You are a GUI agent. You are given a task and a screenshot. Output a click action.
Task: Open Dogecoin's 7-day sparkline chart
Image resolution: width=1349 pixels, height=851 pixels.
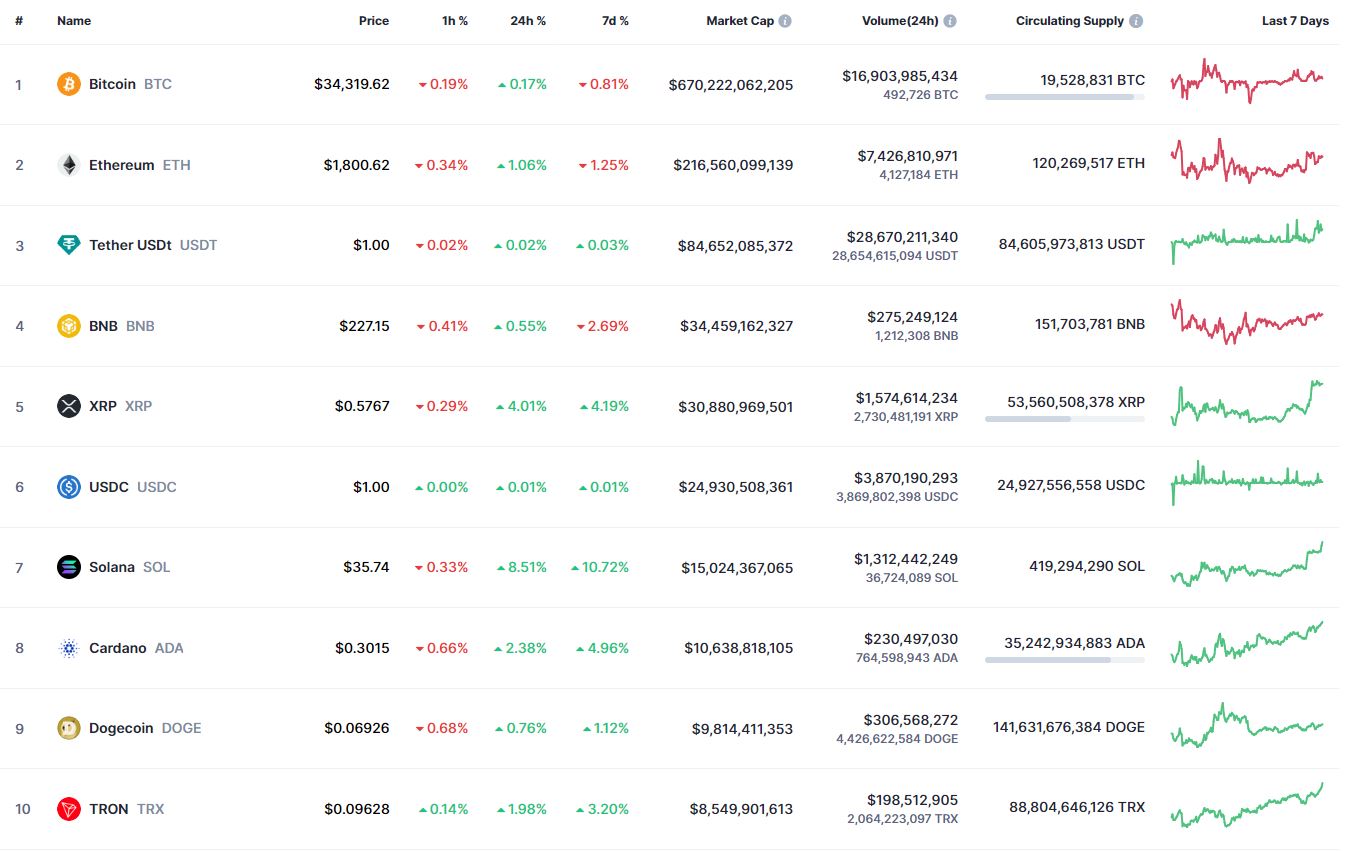point(1247,725)
